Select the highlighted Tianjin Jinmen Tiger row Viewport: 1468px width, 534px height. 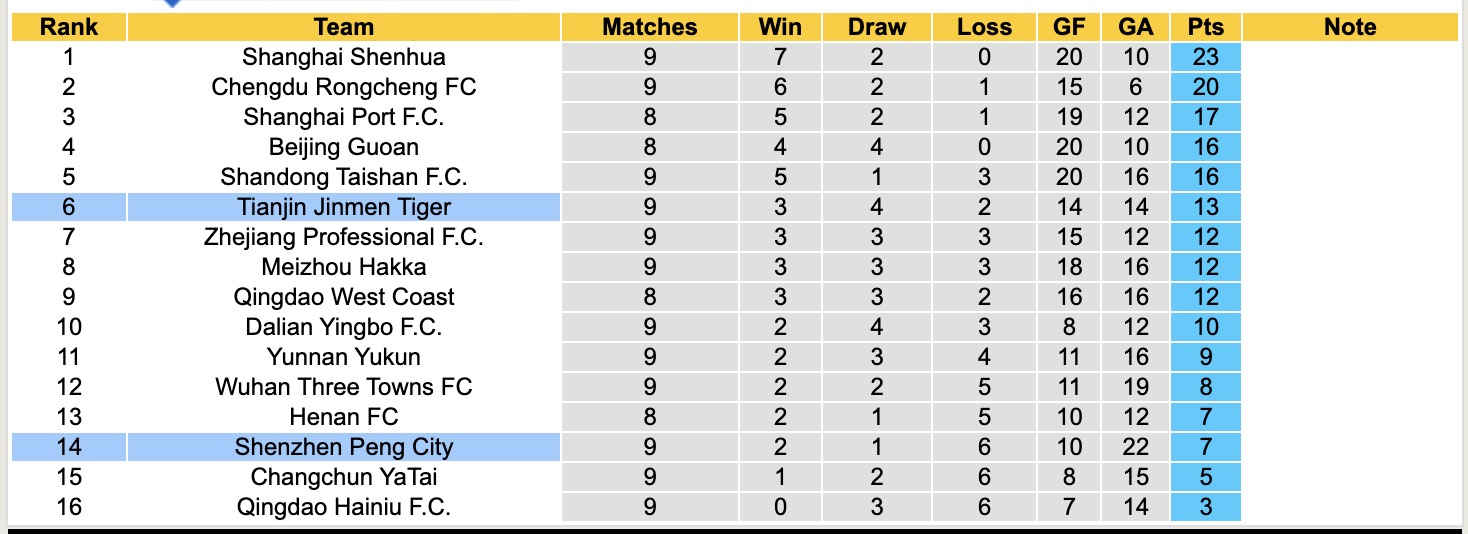coord(343,207)
